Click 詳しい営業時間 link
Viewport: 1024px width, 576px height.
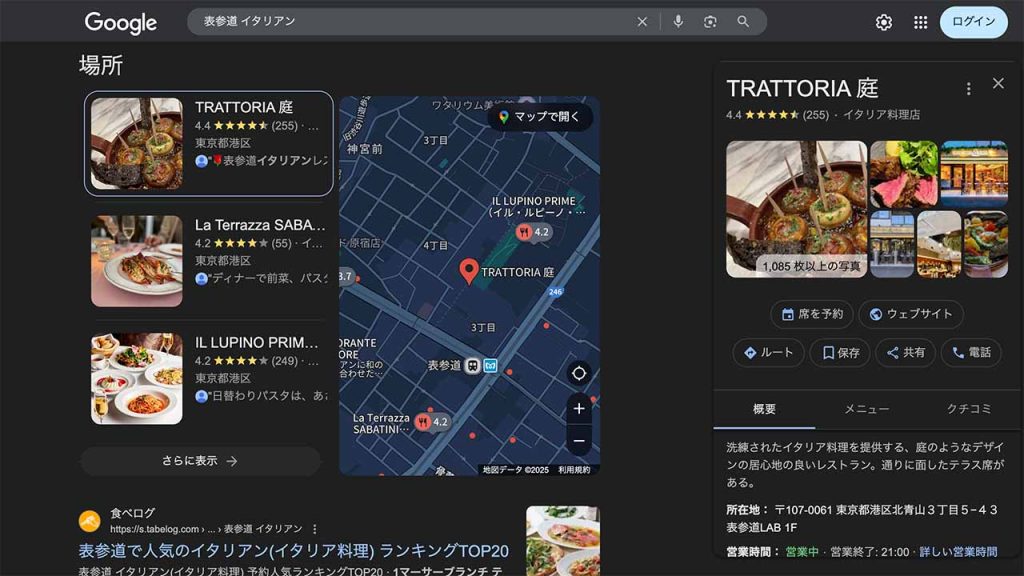[x=958, y=552]
